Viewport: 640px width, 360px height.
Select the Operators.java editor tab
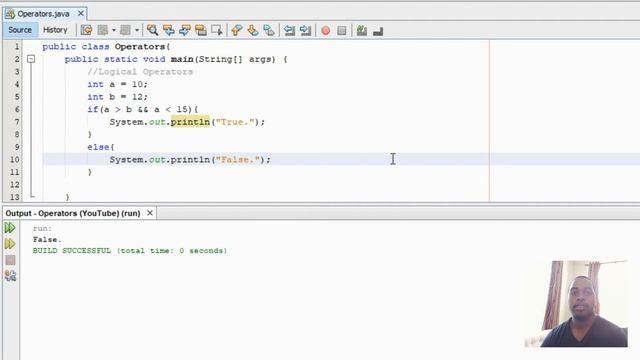[x=43, y=14]
